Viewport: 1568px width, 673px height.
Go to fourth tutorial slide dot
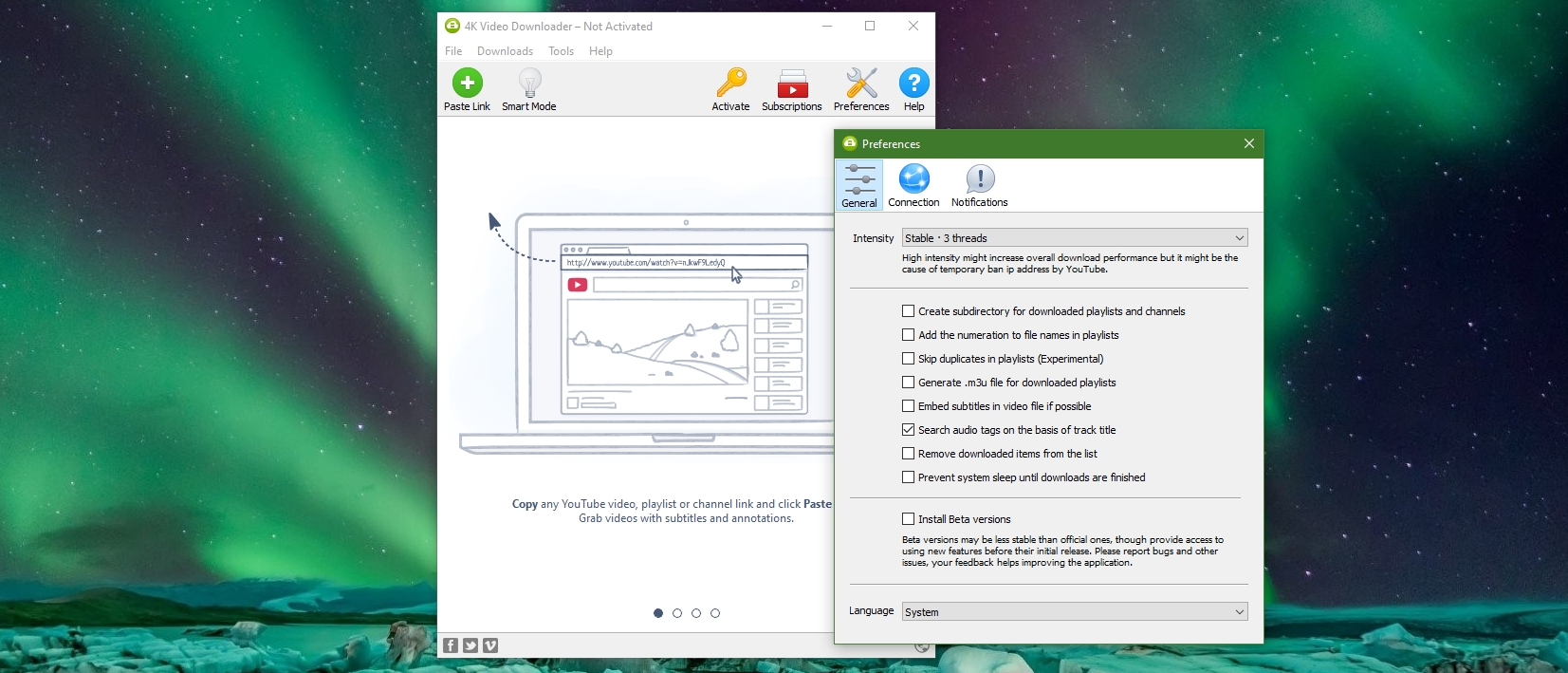click(715, 613)
